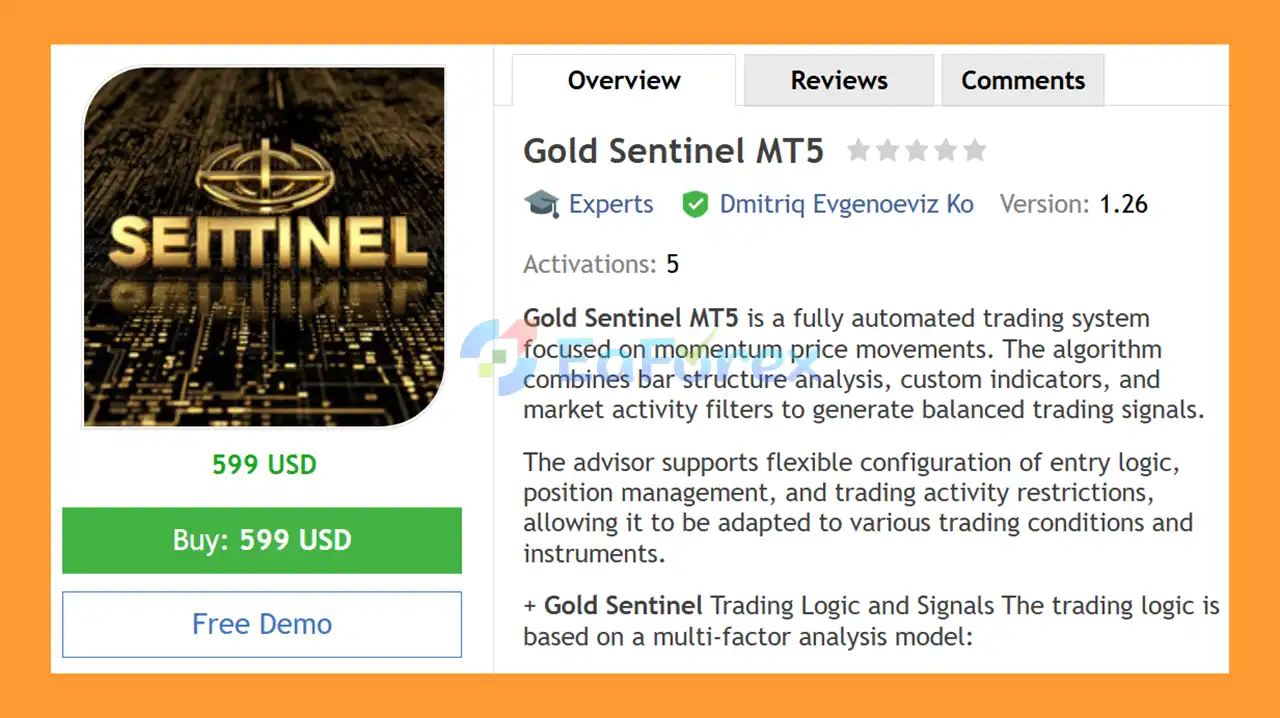Image resolution: width=1280 pixels, height=718 pixels.
Task: Click the green 599 USD price label
Action: pyautogui.click(x=264, y=465)
